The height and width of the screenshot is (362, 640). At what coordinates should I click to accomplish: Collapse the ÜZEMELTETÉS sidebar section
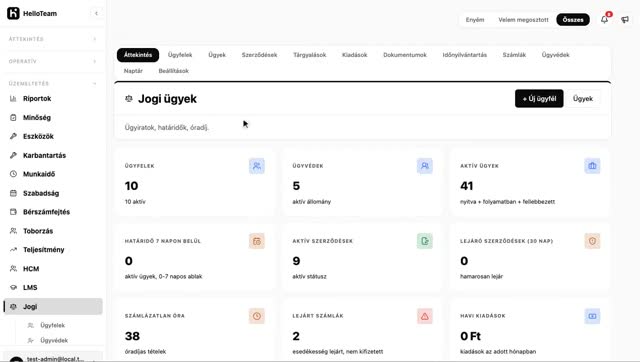coord(53,83)
